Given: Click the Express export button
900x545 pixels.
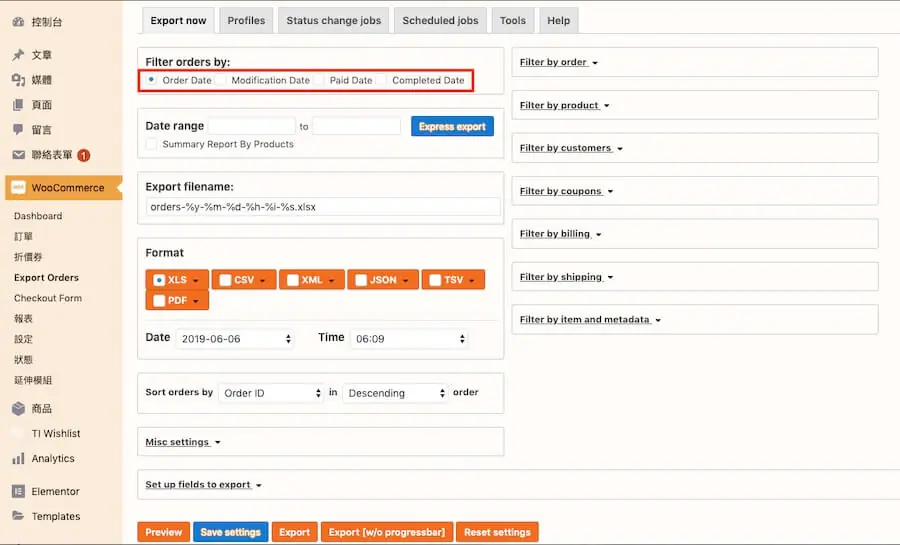Looking at the screenshot, I should [452, 126].
